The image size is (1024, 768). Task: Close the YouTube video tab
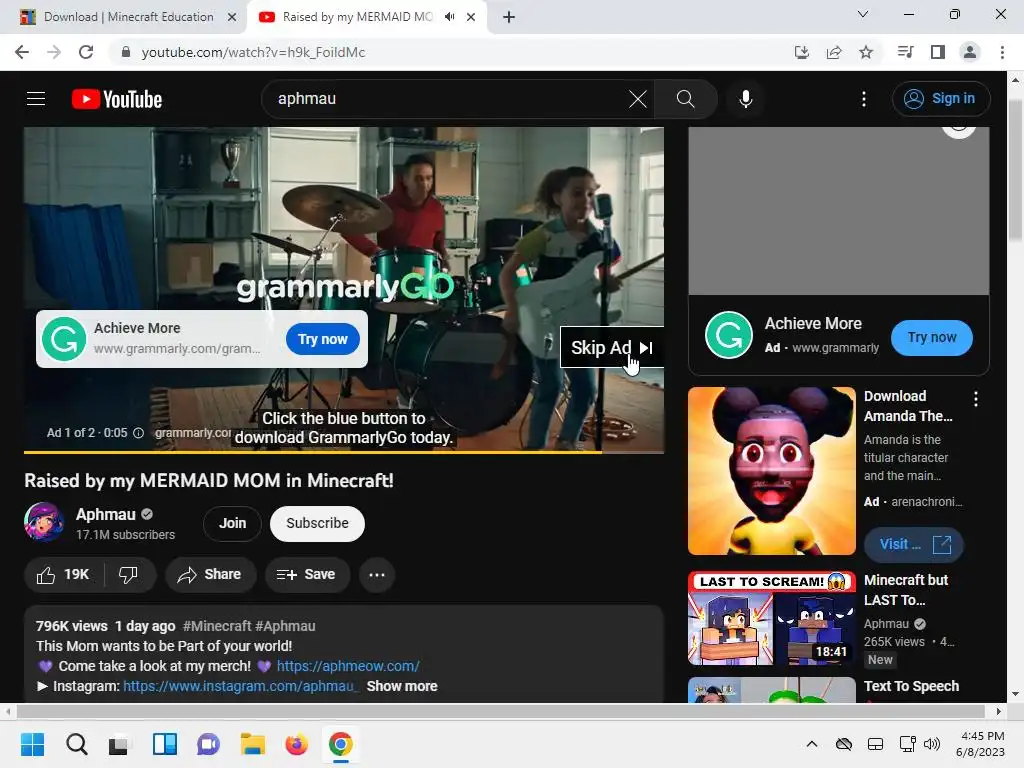(x=471, y=17)
